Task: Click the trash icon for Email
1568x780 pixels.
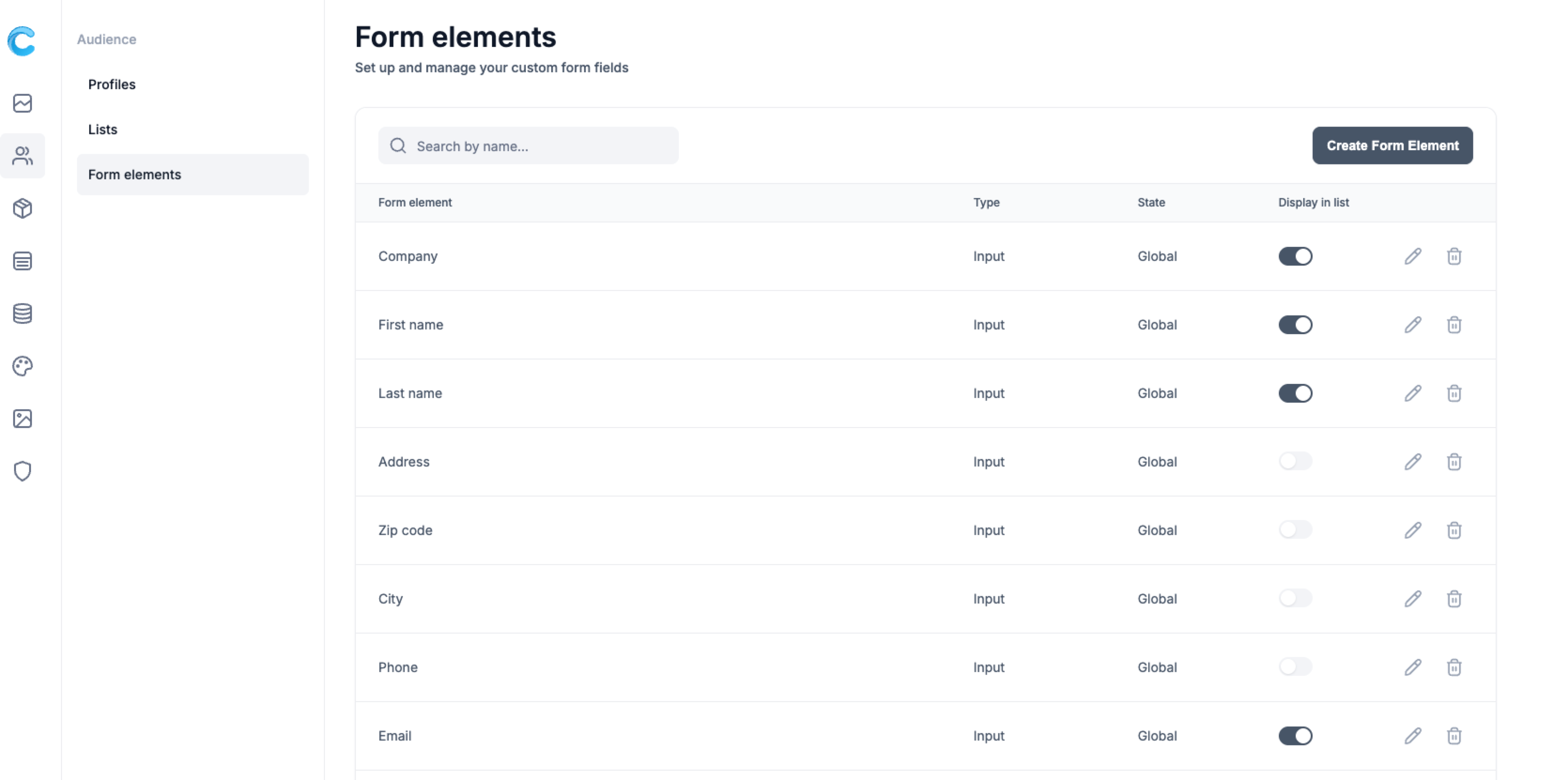Action: click(x=1454, y=735)
